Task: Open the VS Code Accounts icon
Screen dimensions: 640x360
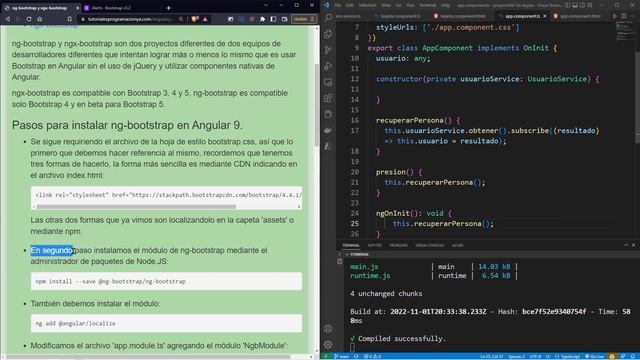Action: [x=328, y=329]
